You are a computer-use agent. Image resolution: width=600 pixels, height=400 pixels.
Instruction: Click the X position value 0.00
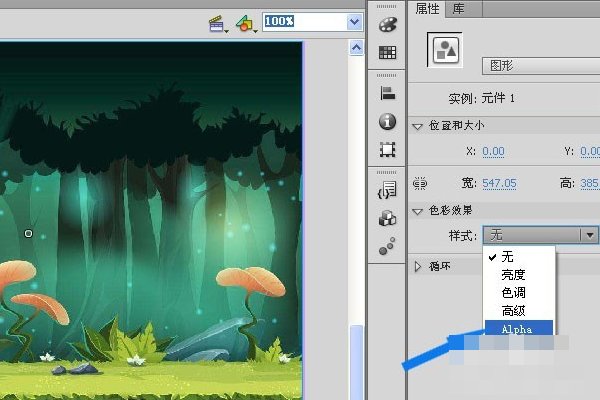[x=493, y=152]
